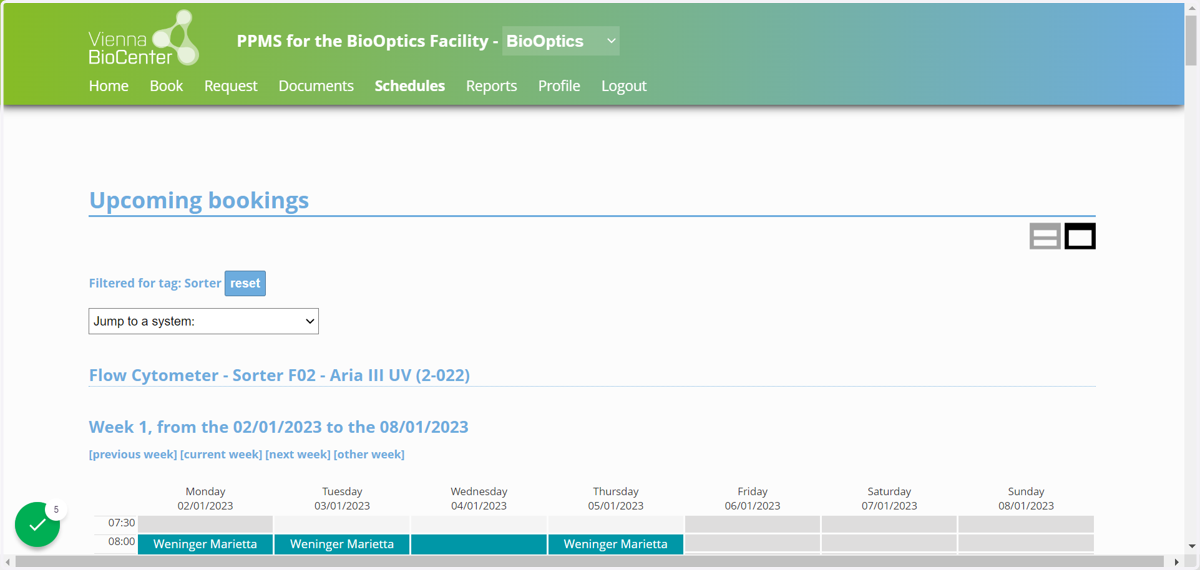Click the green checkmark badge

pyautogui.click(x=38, y=524)
